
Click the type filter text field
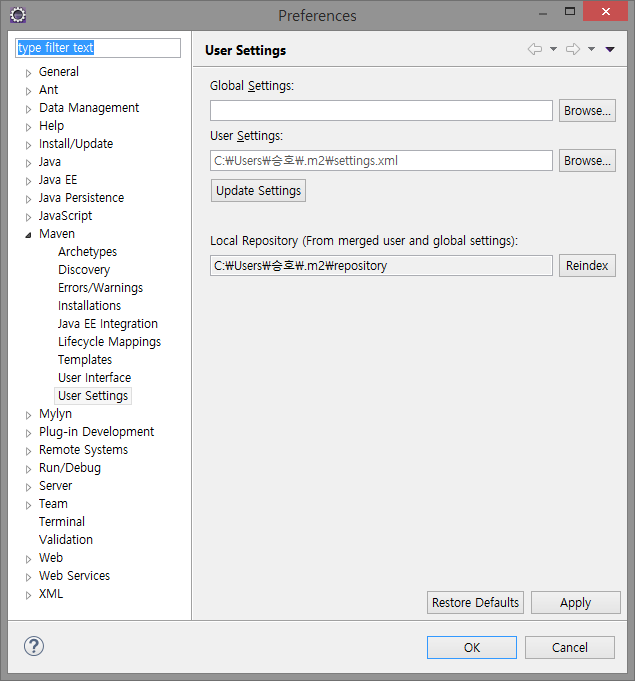pos(98,48)
